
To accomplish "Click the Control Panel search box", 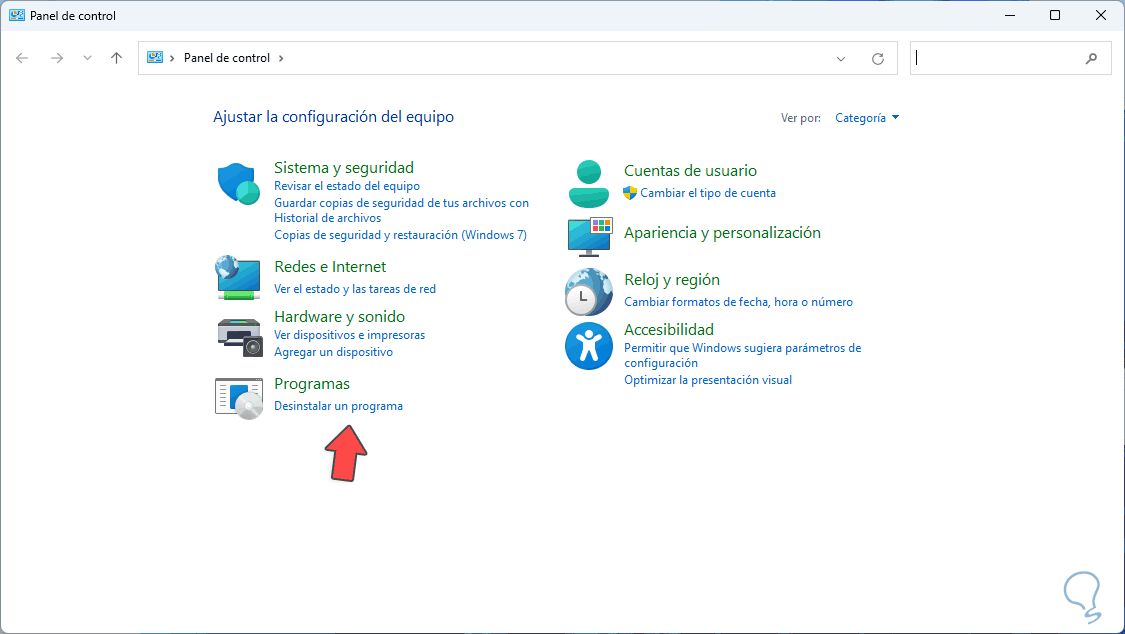I will (x=1010, y=58).
